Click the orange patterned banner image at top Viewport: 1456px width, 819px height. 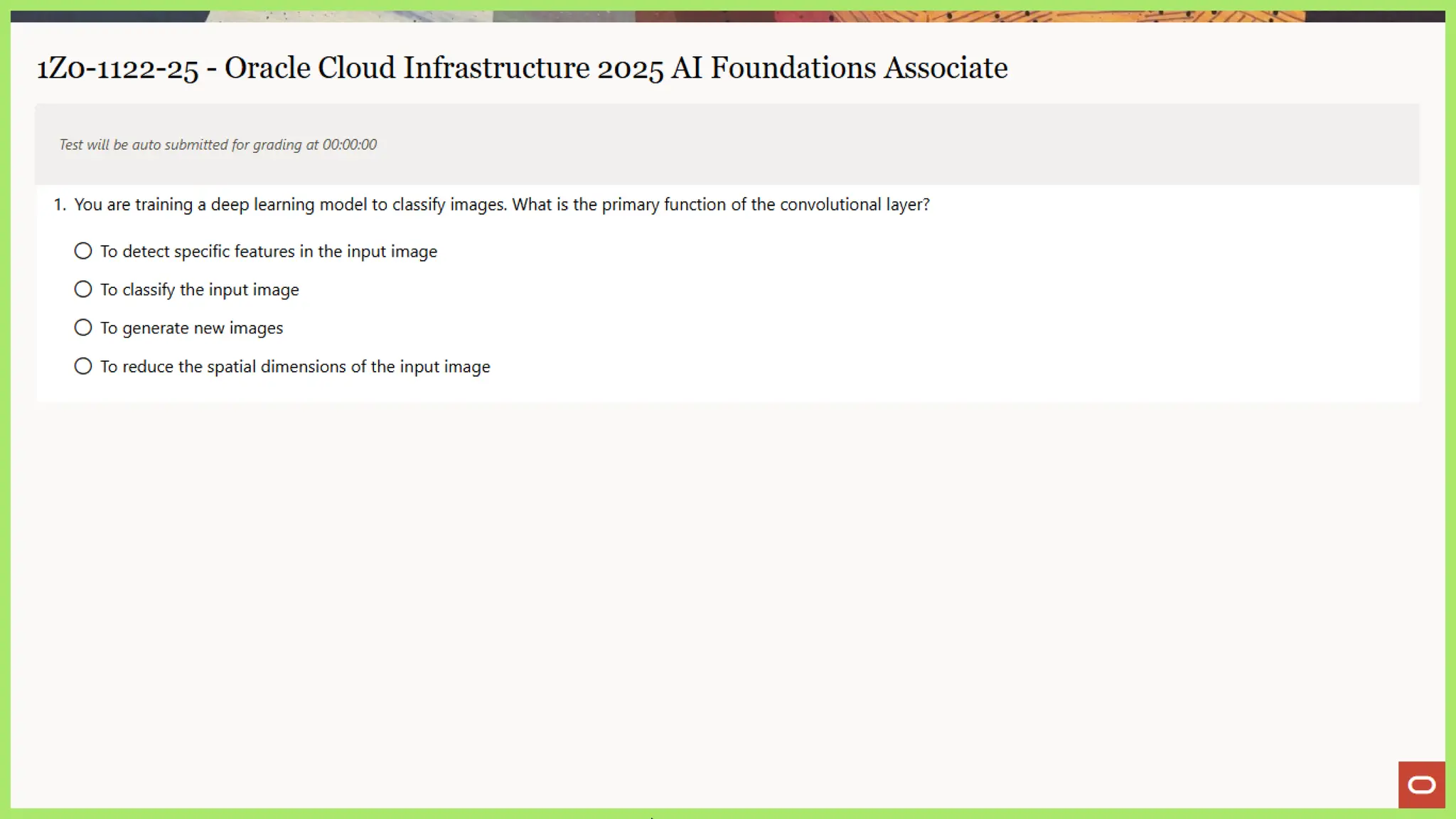coord(1066,16)
